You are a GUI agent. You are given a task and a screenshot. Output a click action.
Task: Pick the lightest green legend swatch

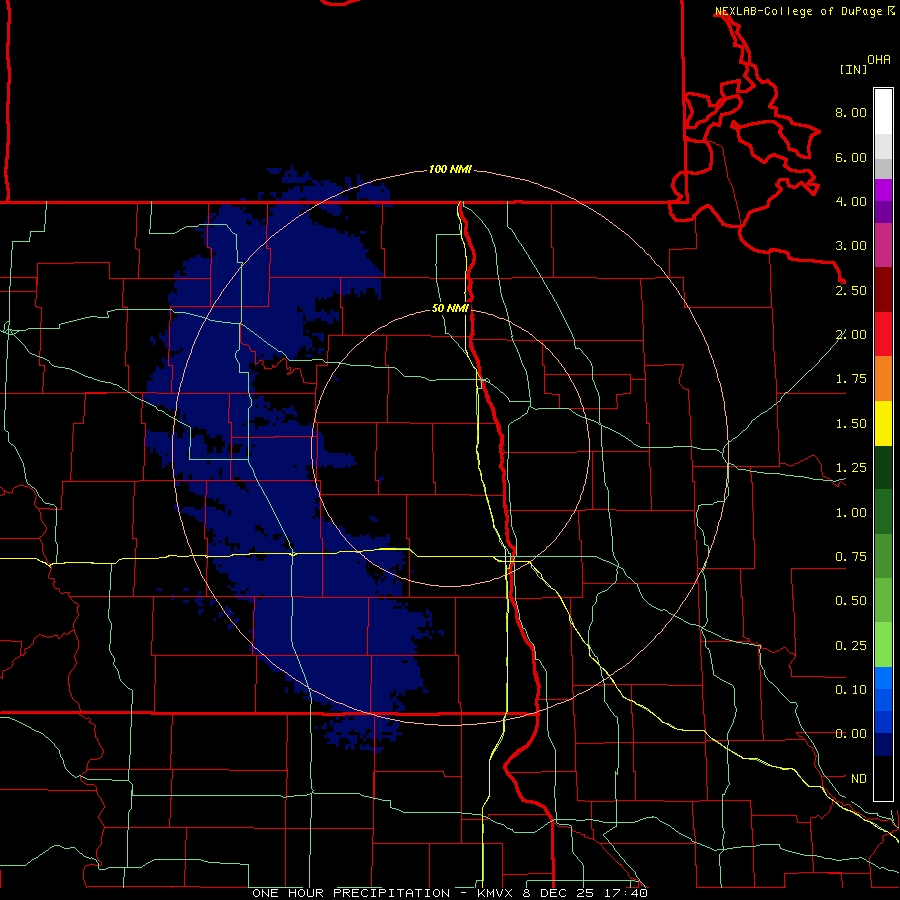coord(883,645)
